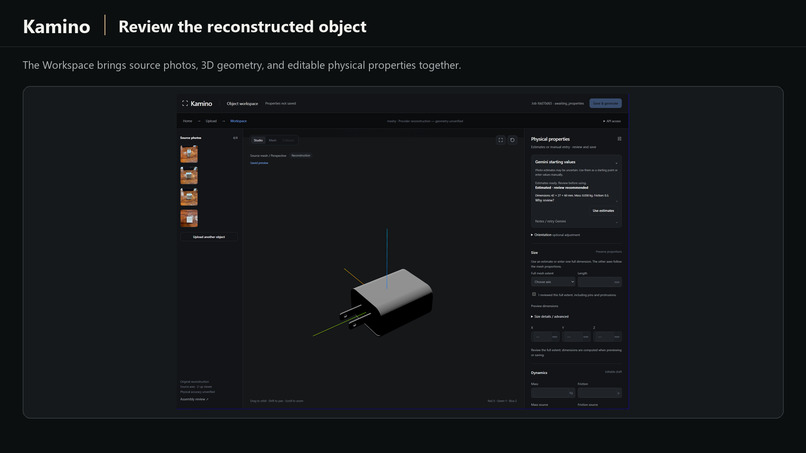Click the Dynamics section heading
806x453 pixels.
(x=539, y=373)
